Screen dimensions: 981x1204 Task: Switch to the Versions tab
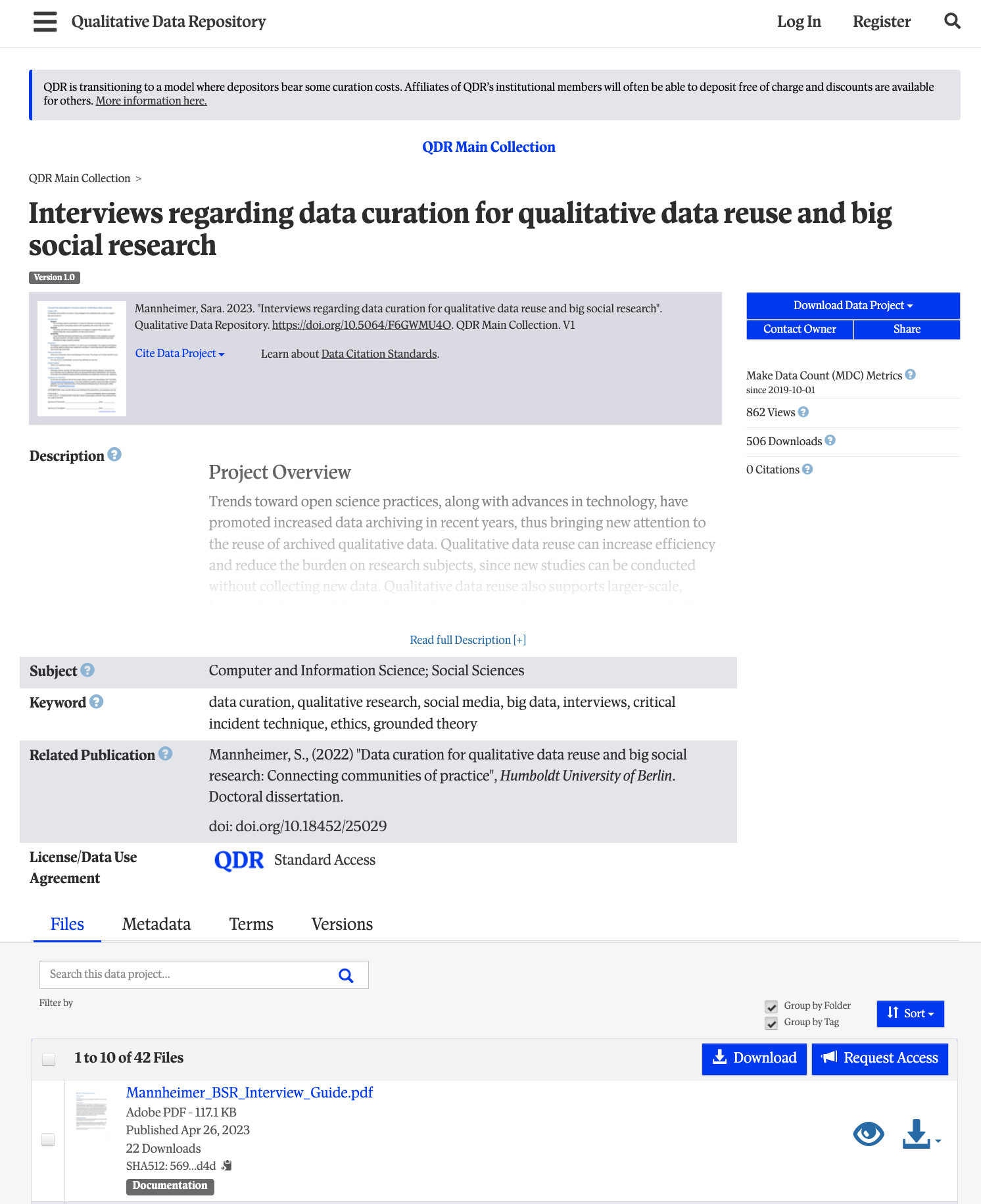coord(342,924)
